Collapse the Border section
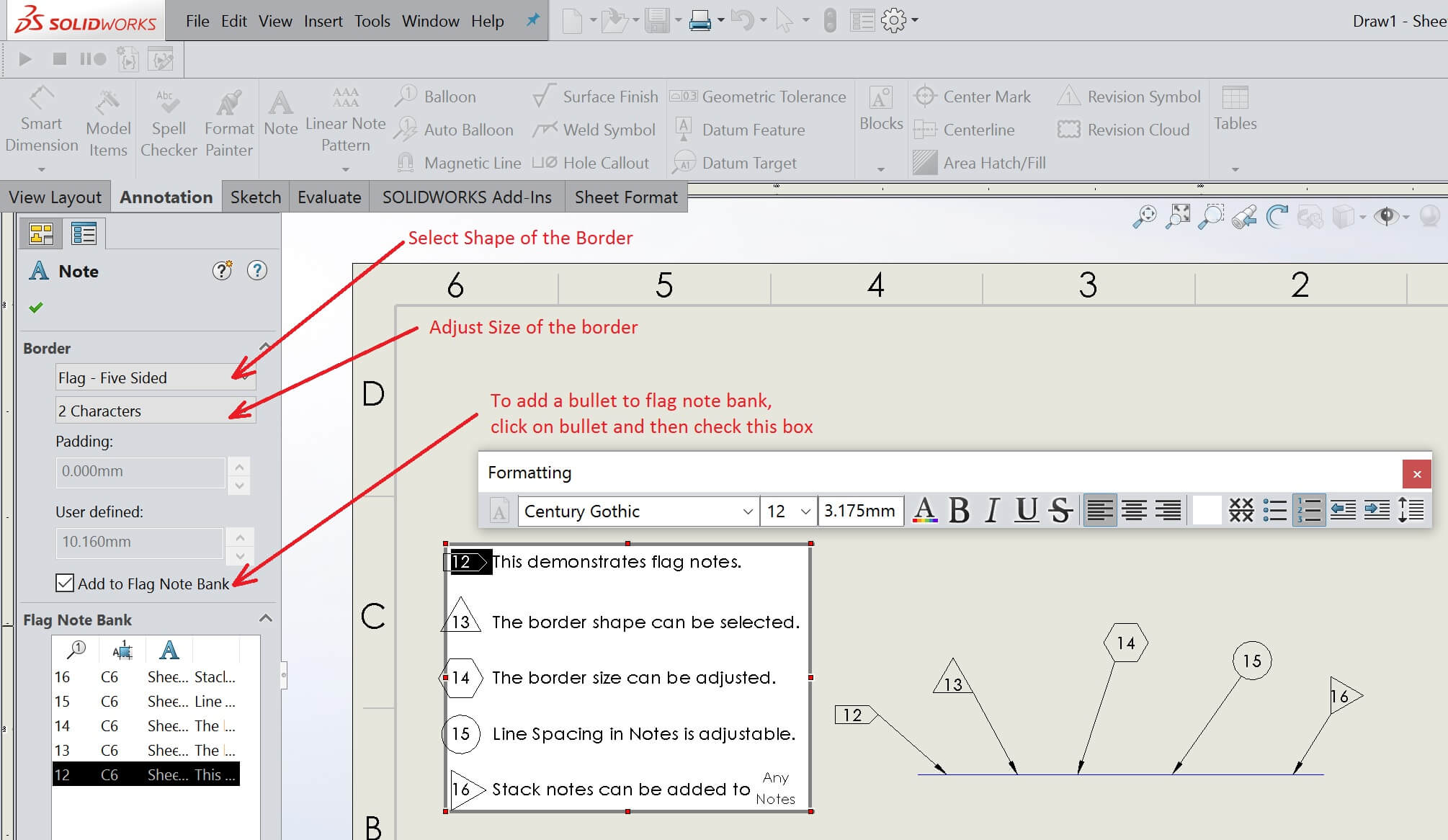 tap(265, 348)
